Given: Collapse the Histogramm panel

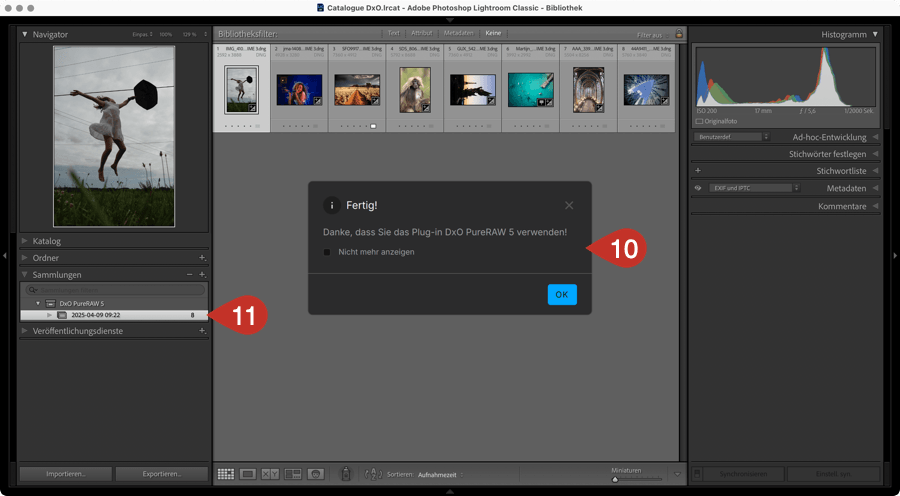Looking at the screenshot, I should coord(875,34).
